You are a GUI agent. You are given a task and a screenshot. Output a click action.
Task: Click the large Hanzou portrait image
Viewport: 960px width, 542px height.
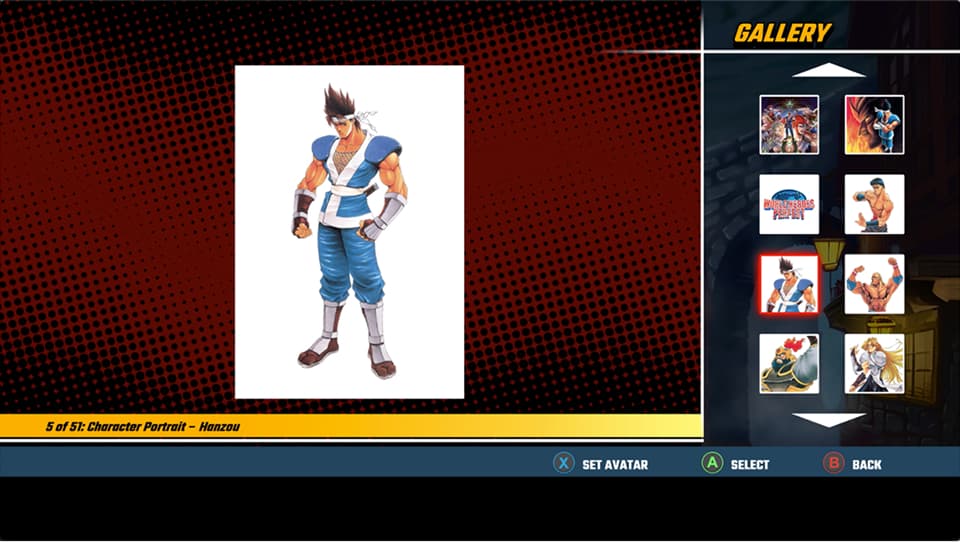point(350,232)
